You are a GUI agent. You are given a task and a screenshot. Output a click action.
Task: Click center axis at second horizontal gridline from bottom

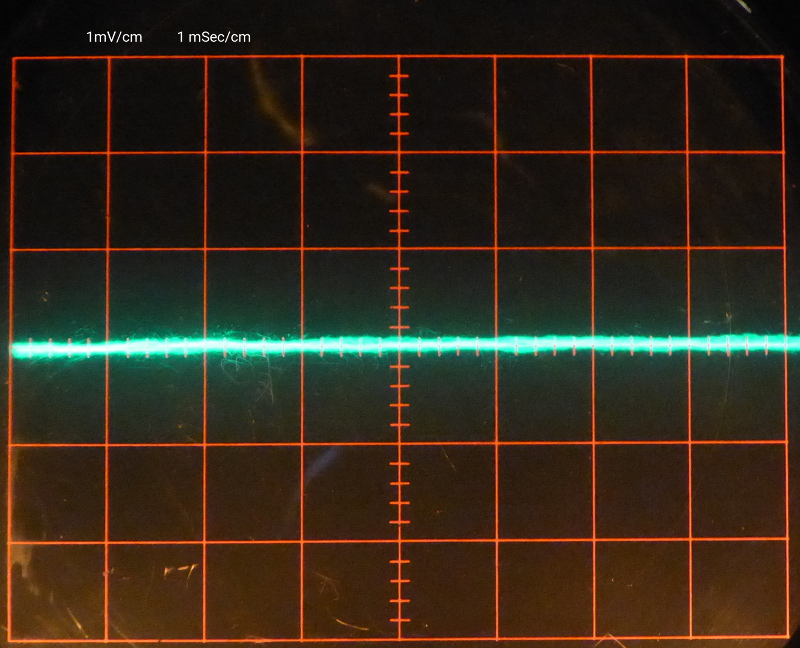coord(400,541)
